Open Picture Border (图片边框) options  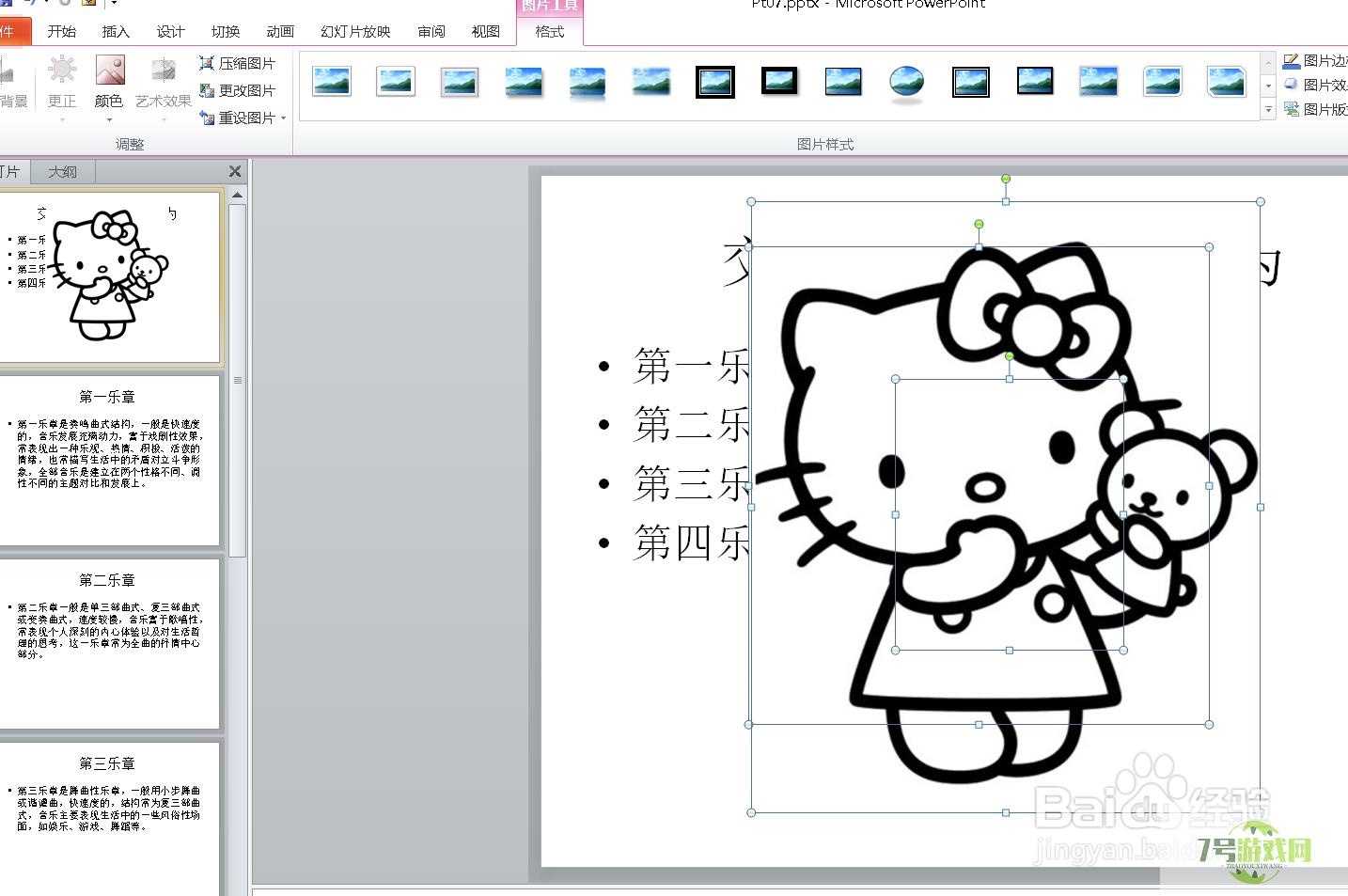click(1316, 61)
